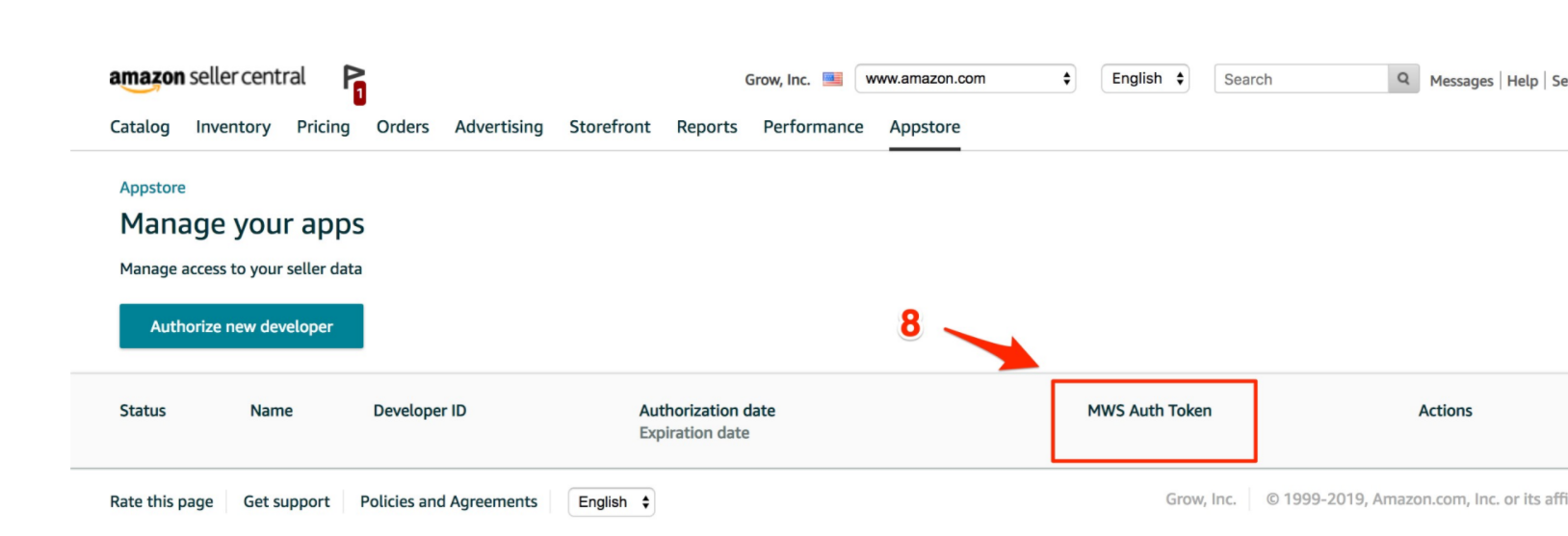Open the Reports menu
The width and height of the screenshot is (1568, 536).
point(707,127)
